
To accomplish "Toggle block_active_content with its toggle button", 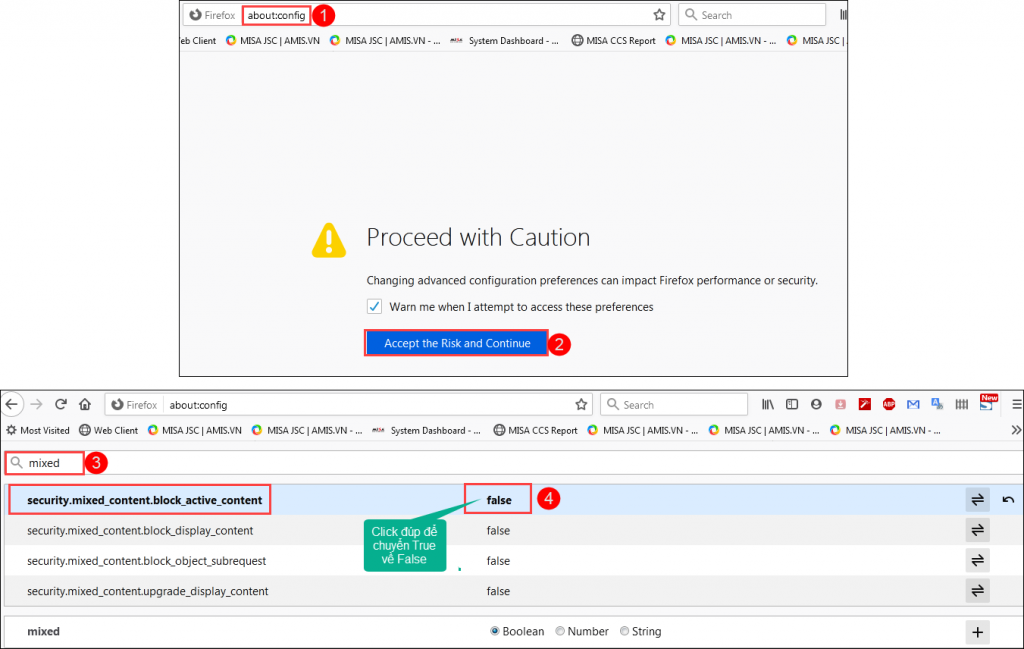I will (x=978, y=499).
